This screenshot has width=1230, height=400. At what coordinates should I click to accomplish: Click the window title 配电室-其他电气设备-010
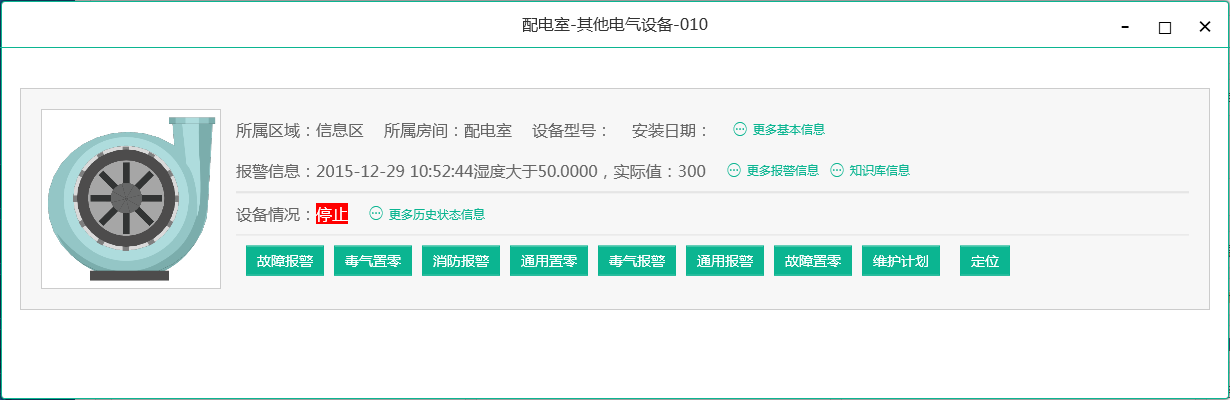coord(615,25)
